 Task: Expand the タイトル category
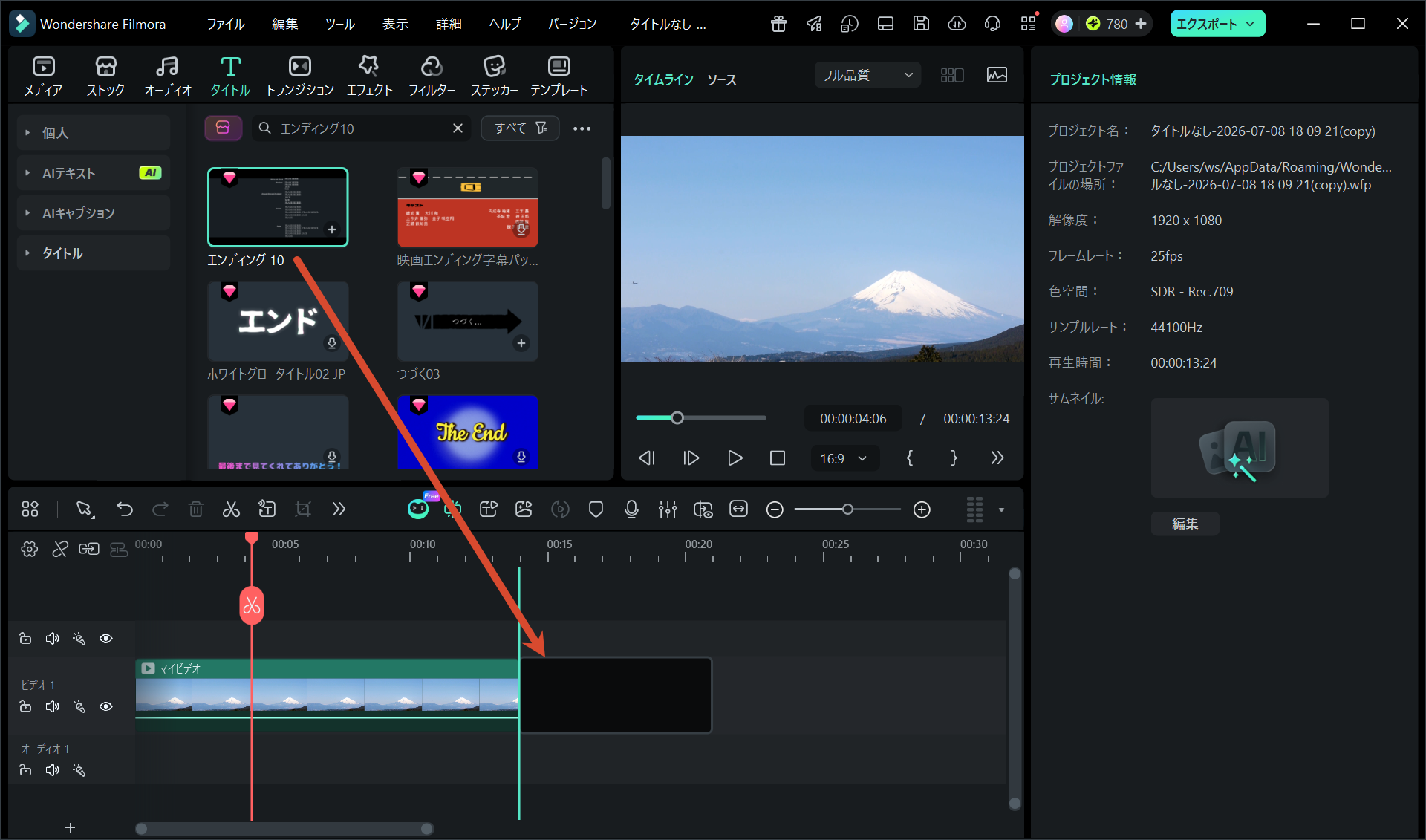coord(94,253)
